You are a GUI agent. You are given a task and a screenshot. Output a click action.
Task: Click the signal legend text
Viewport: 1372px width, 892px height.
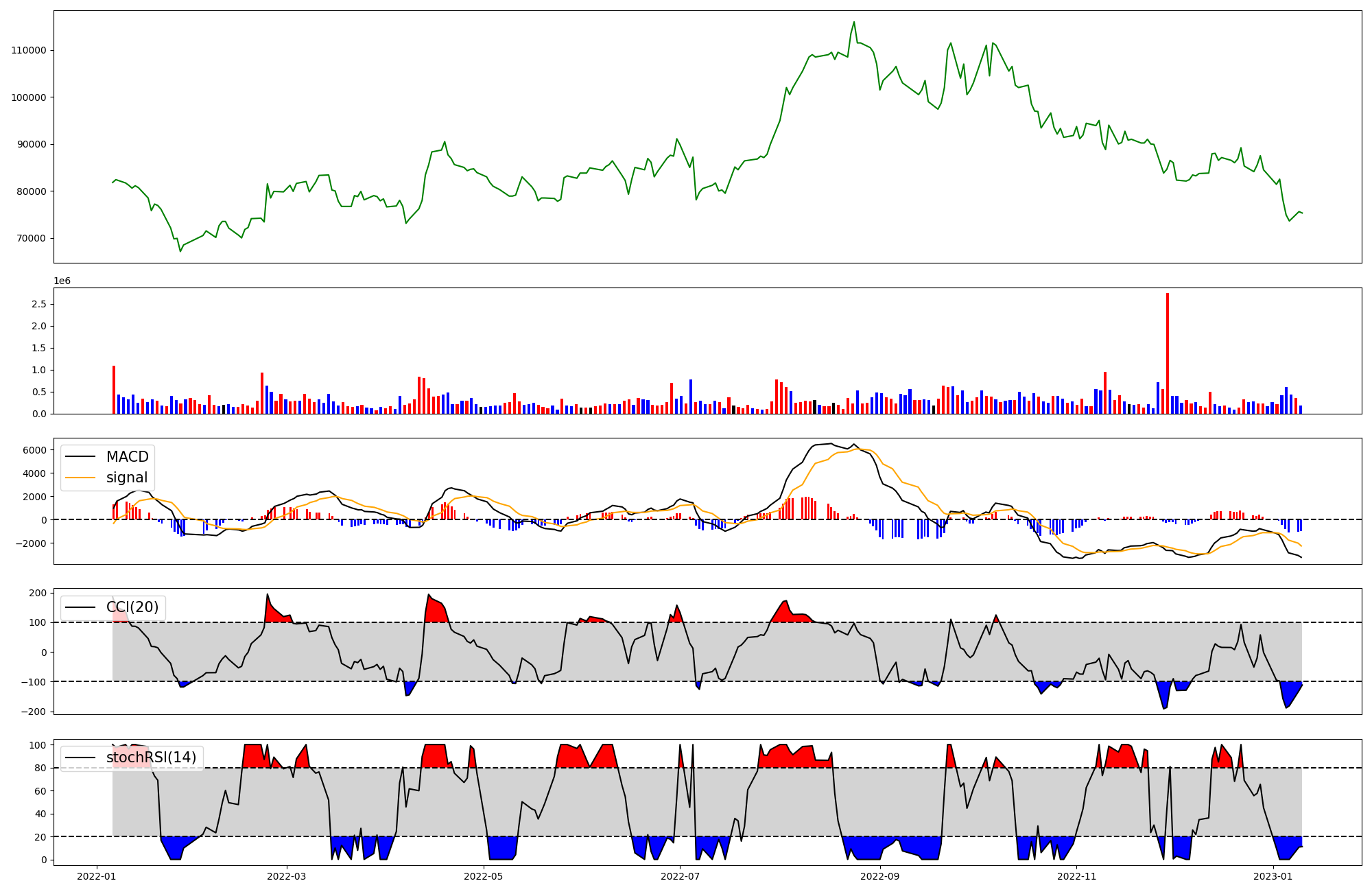coord(127,478)
